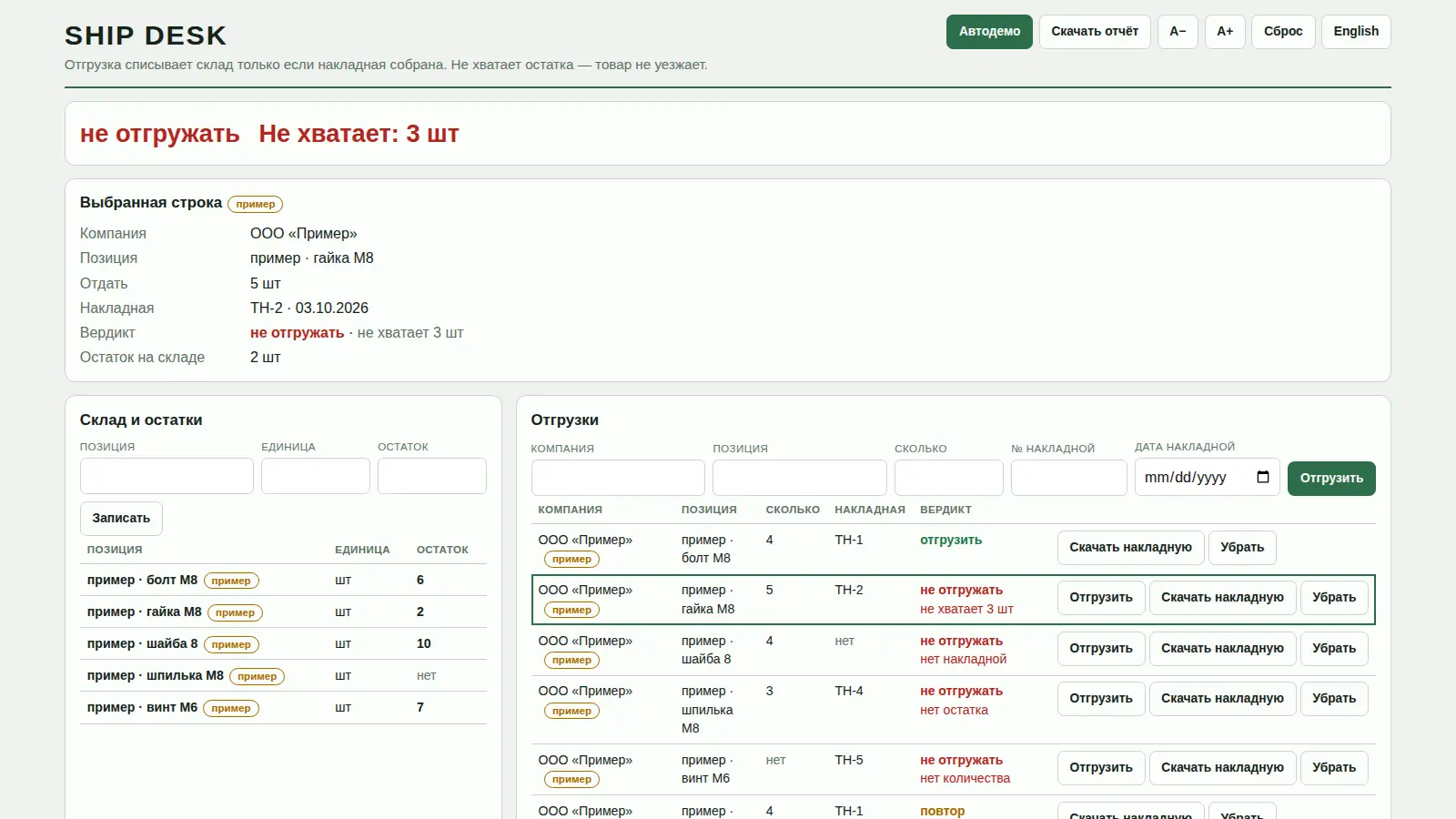Screen dimensions: 1456x819
Task: Decrease font size with A−
Action: pyautogui.click(x=1178, y=32)
